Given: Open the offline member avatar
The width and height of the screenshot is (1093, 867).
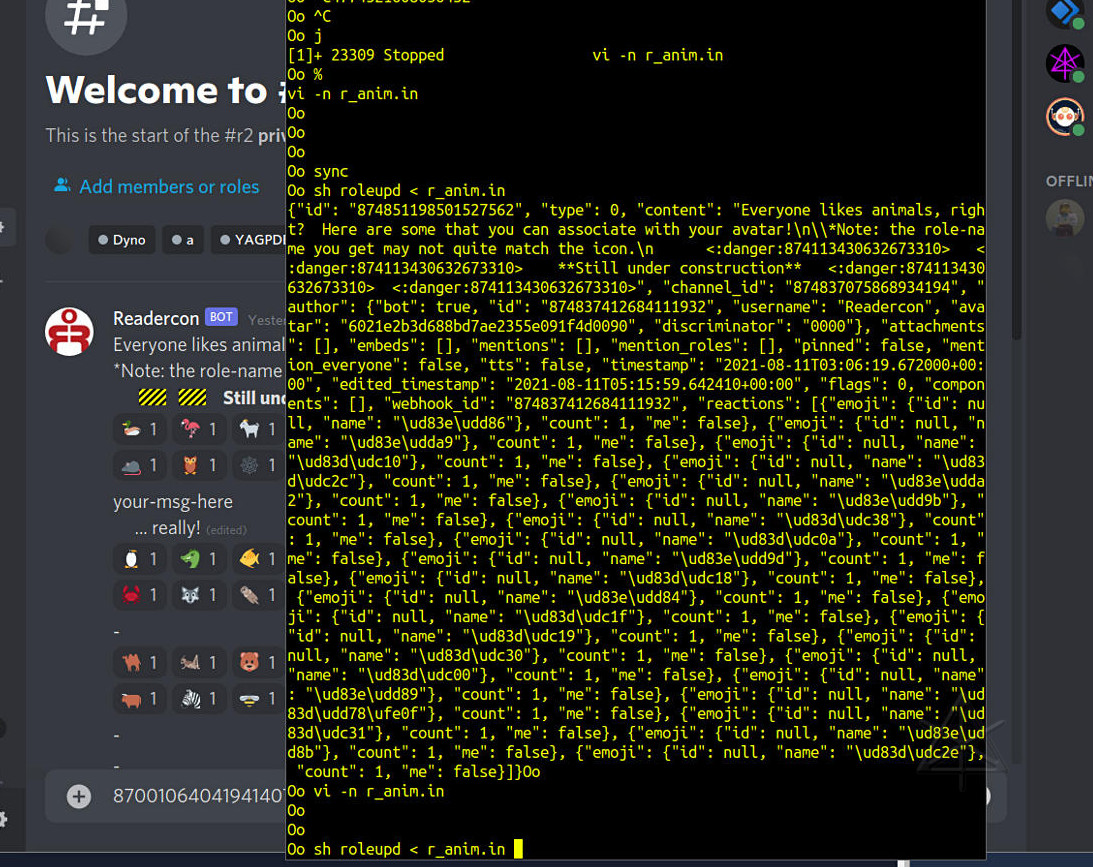Looking at the screenshot, I should 1064,218.
